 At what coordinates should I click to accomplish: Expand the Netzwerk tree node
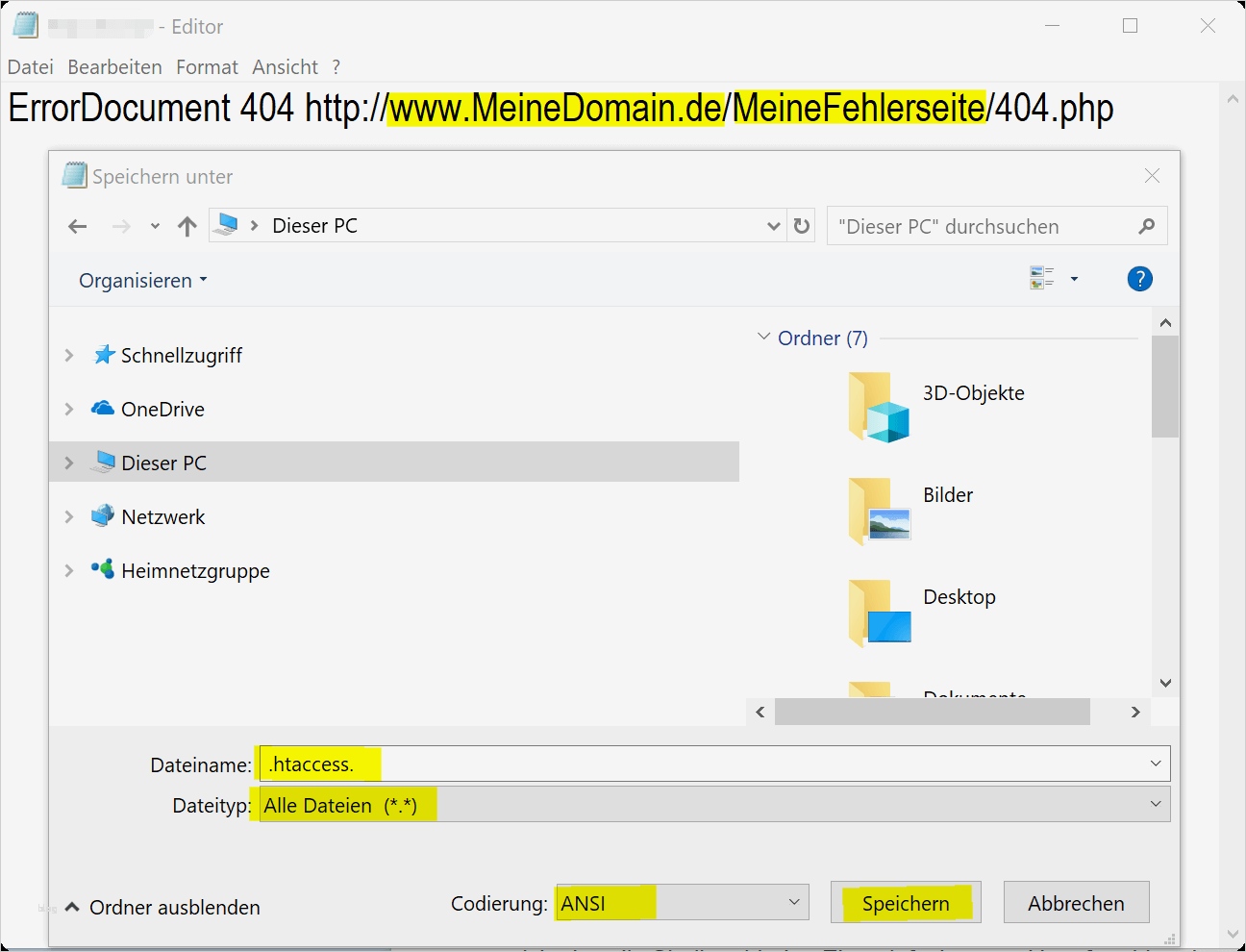[x=69, y=516]
